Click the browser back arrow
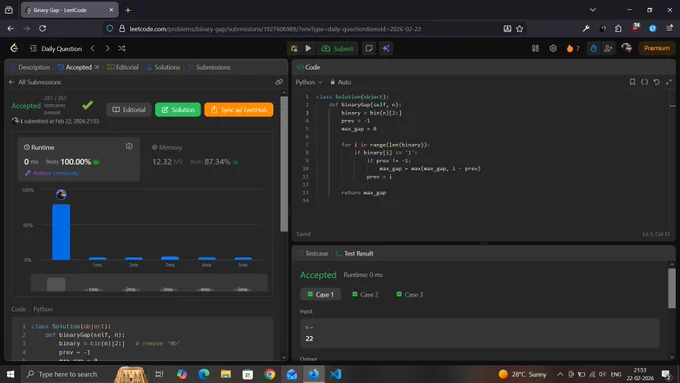Image resolution: width=680 pixels, height=383 pixels. point(11,29)
